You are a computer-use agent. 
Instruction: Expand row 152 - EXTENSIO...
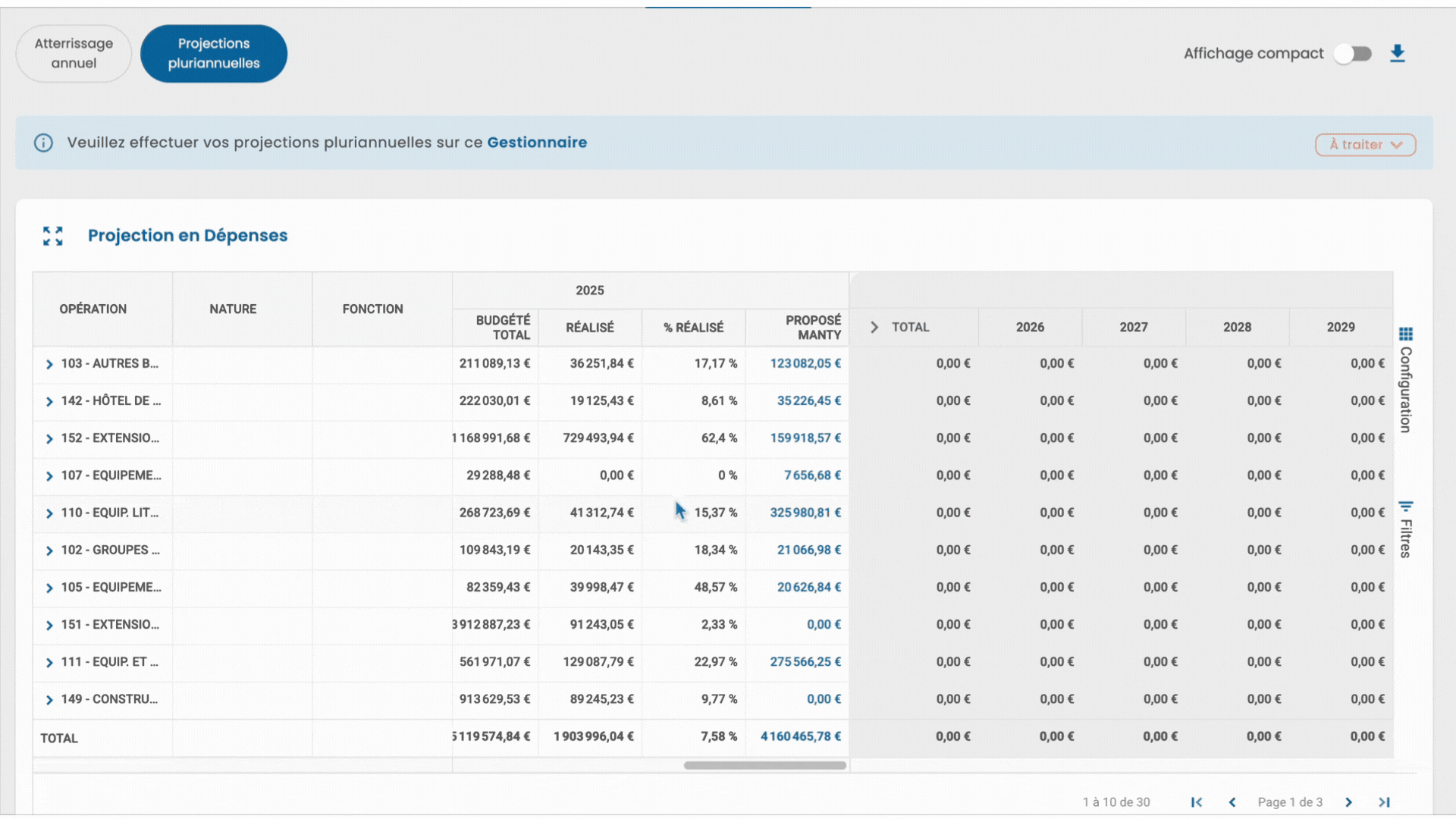(x=49, y=438)
